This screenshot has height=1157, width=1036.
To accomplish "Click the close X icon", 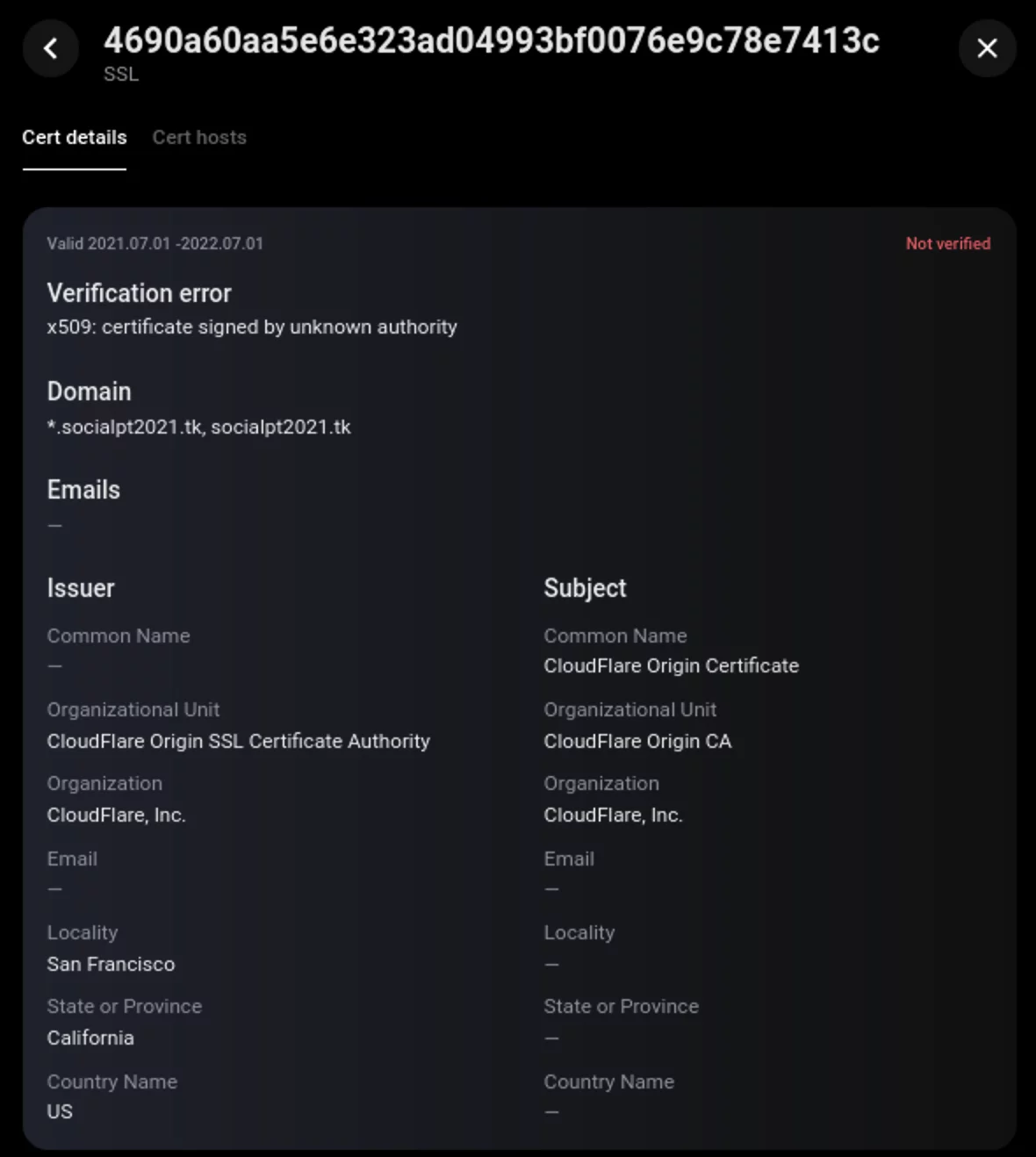I will [x=987, y=49].
